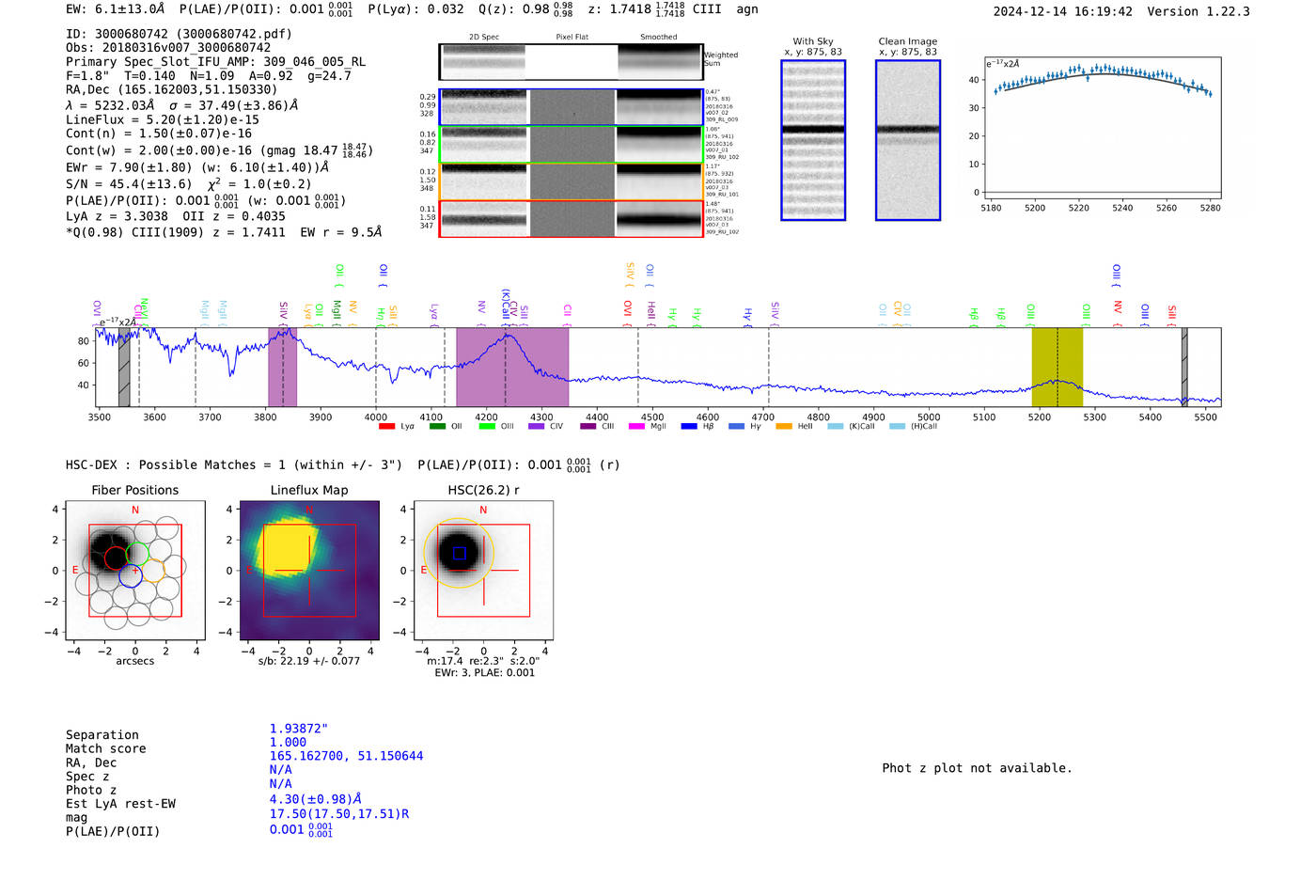Select the blue-bordered fiber spectrum row
Viewport: 1316px width, 896px height.
tap(571, 107)
